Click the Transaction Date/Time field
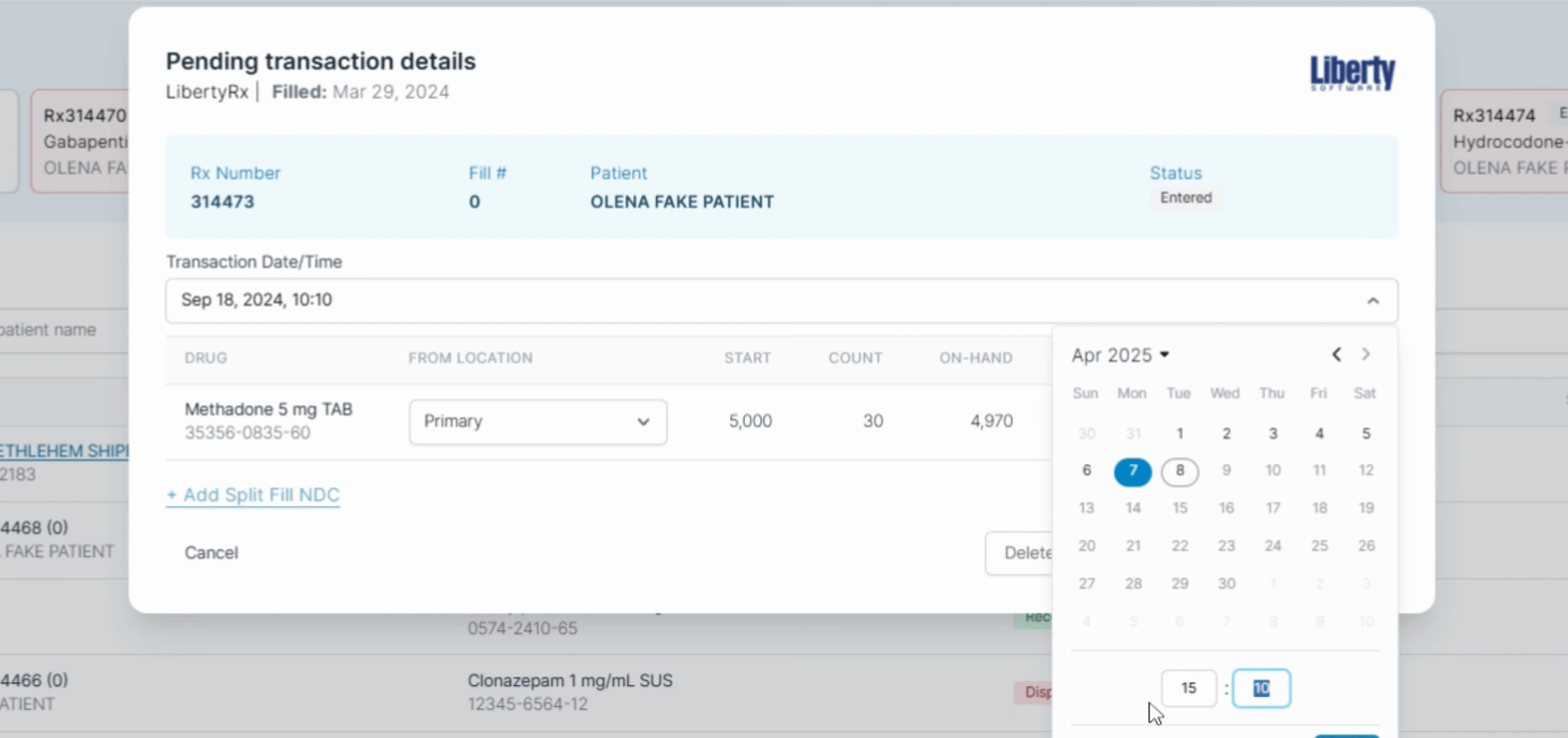Screen dimensions: 1568x738 (752, 301)
